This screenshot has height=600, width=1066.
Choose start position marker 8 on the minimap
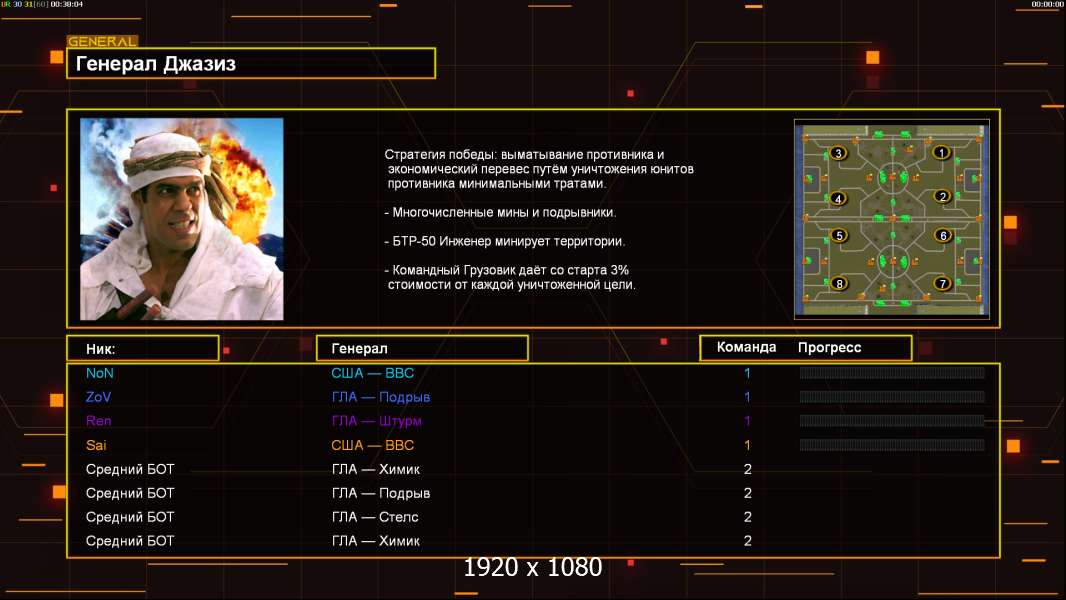tap(839, 283)
